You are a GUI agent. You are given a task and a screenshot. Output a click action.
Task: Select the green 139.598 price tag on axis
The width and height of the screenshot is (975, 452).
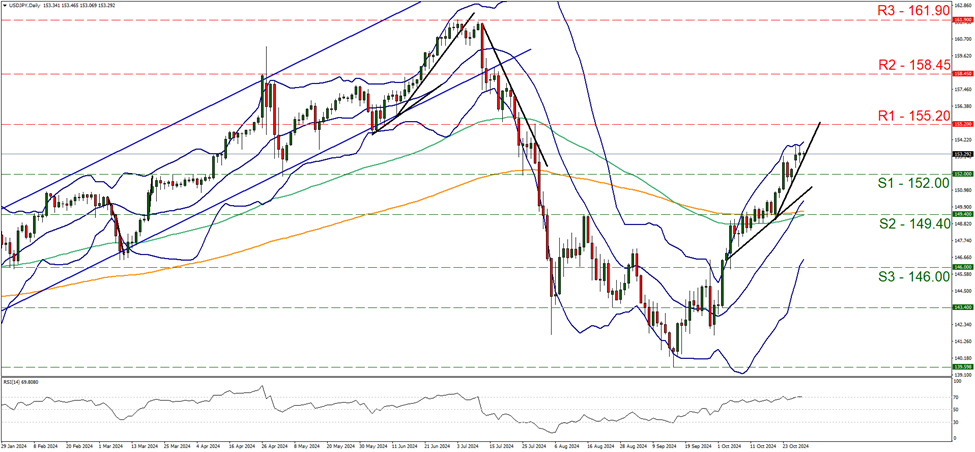pyautogui.click(x=963, y=367)
